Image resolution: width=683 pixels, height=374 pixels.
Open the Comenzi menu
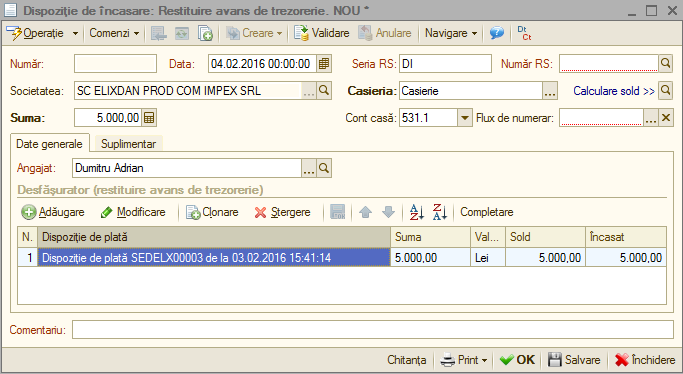114,33
